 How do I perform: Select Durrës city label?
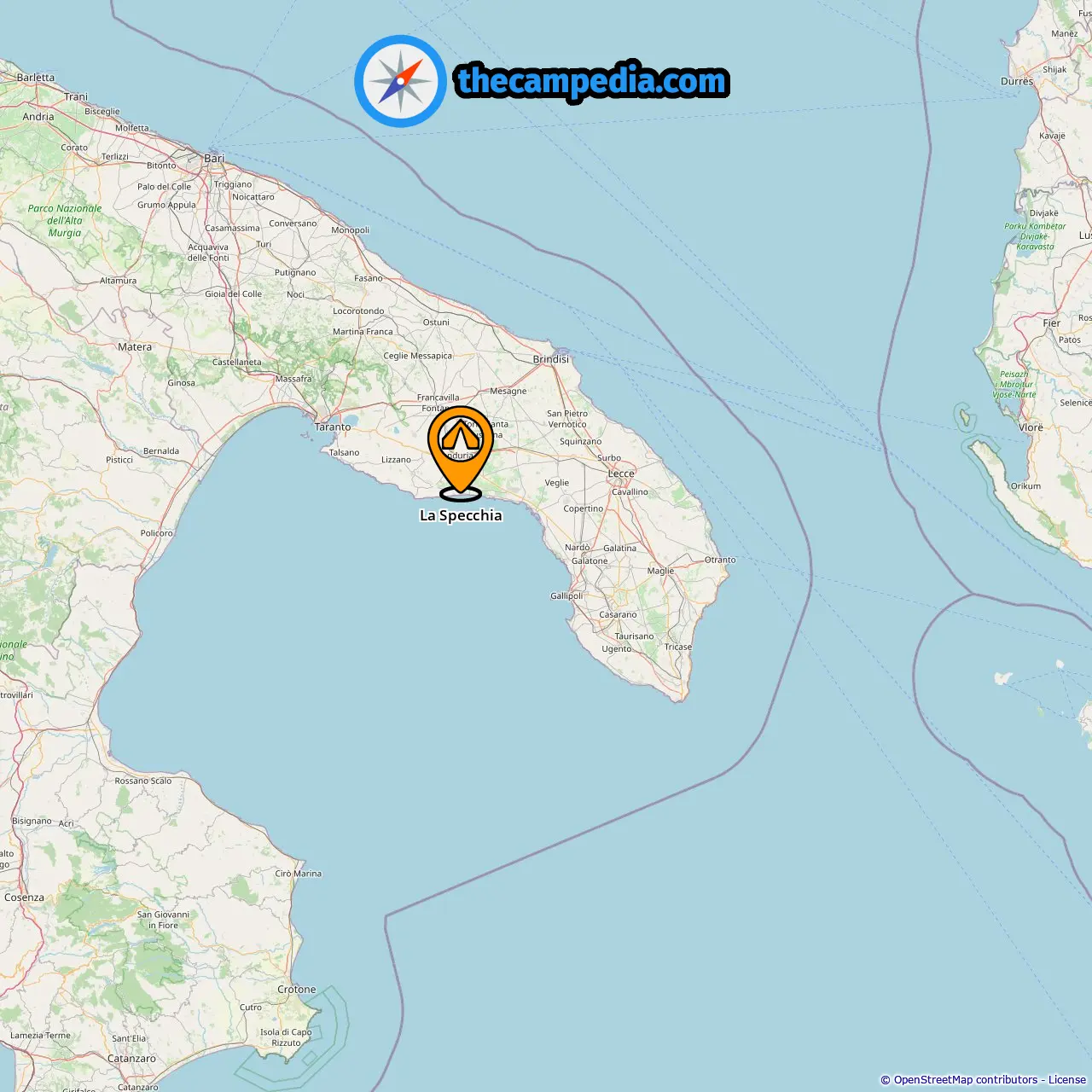pyautogui.click(x=1017, y=81)
